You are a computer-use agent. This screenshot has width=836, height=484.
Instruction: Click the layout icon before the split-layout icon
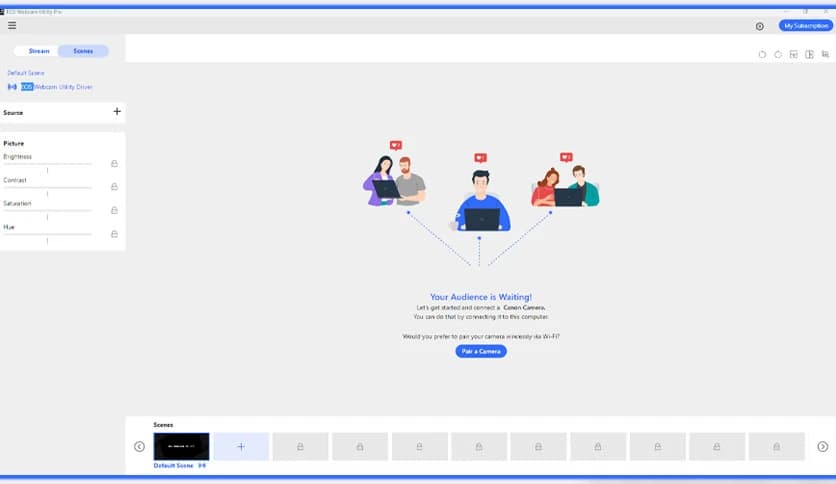point(794,54)
